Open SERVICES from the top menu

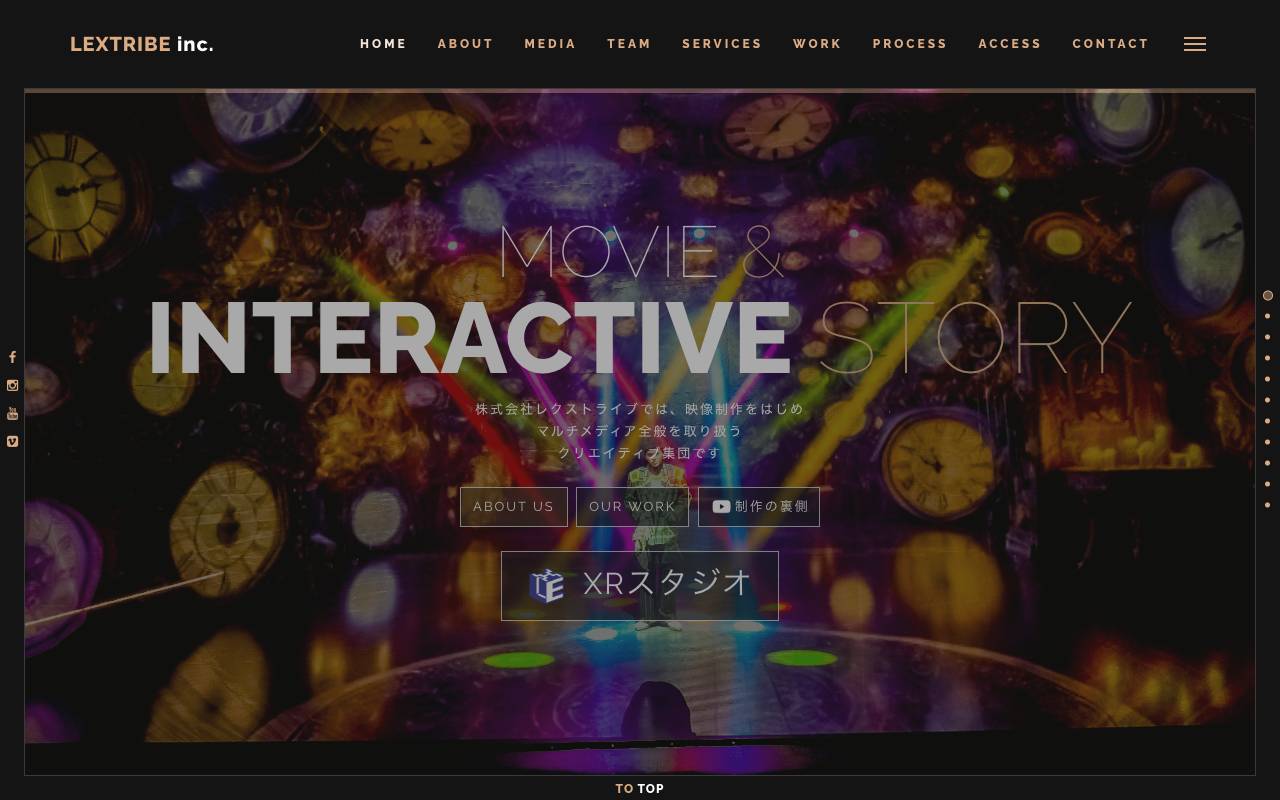722,44
